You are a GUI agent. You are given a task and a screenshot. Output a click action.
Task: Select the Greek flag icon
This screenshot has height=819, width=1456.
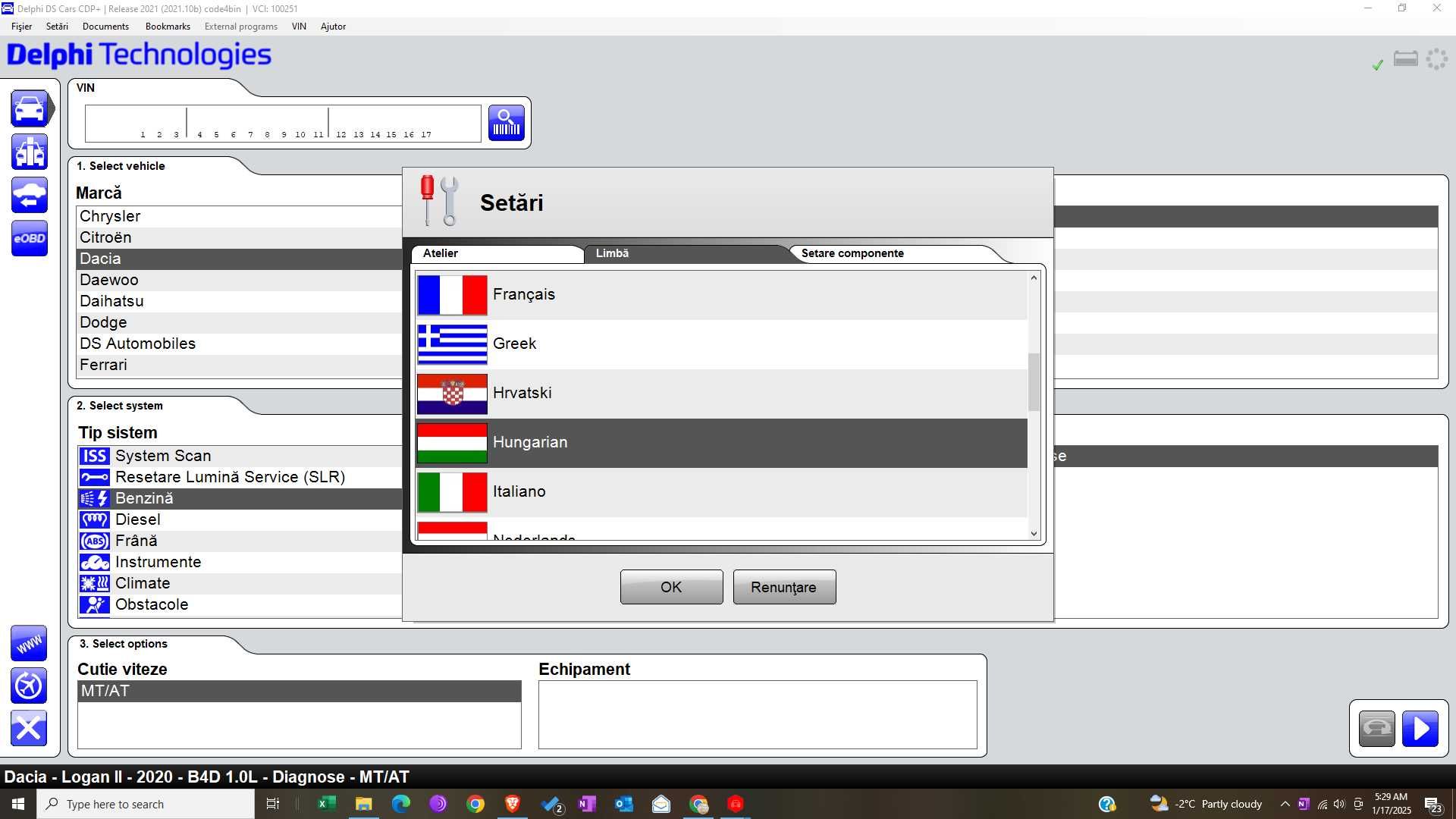click(452, 344)
